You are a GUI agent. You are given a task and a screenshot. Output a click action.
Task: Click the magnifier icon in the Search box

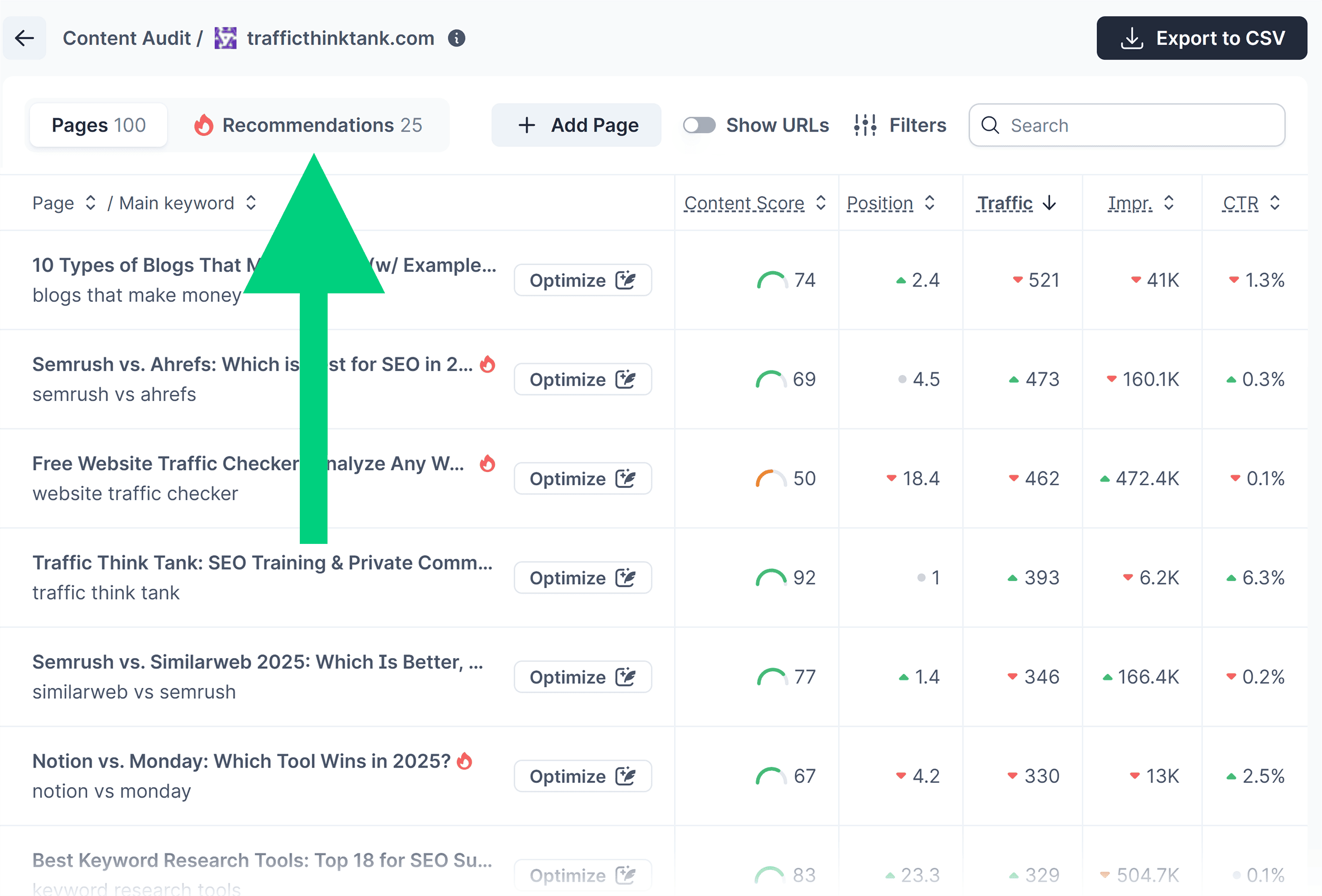pyautogui.click(x=990, y=125)
